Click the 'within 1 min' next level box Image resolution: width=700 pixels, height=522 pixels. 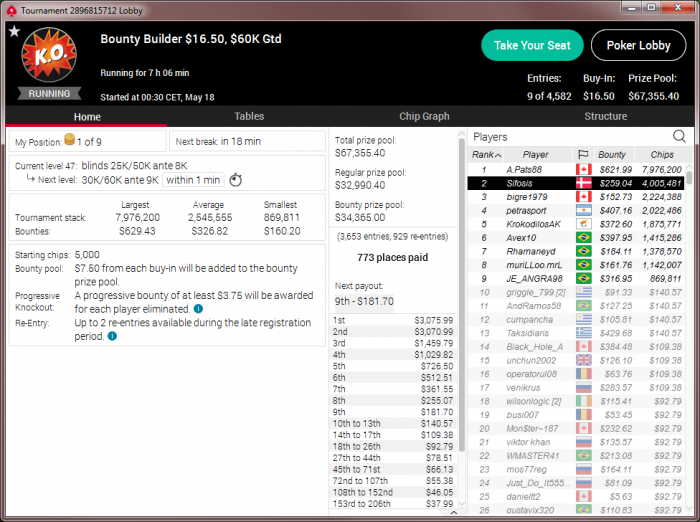[193, 180]
